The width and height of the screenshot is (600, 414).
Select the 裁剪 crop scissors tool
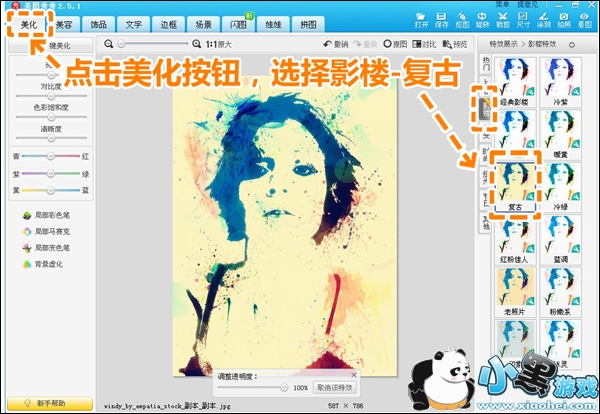coord(503,20)
